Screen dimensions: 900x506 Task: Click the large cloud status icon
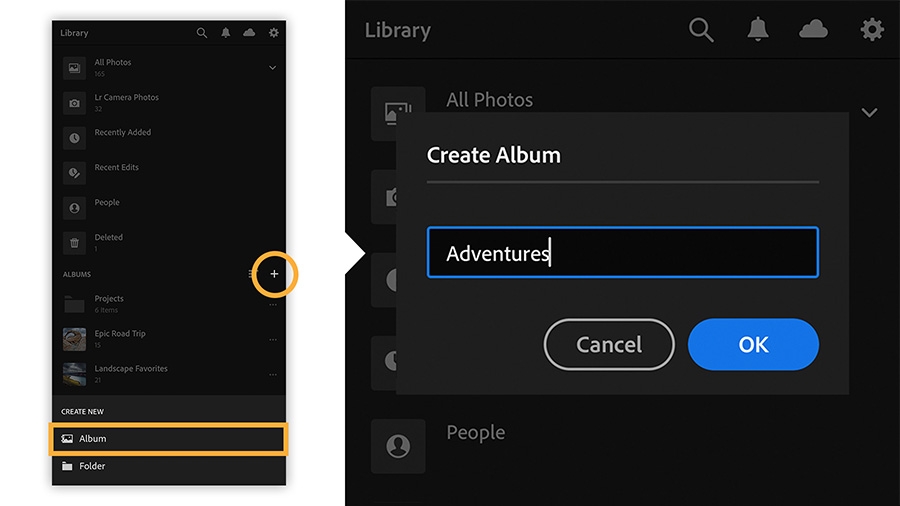click(814, 30)
